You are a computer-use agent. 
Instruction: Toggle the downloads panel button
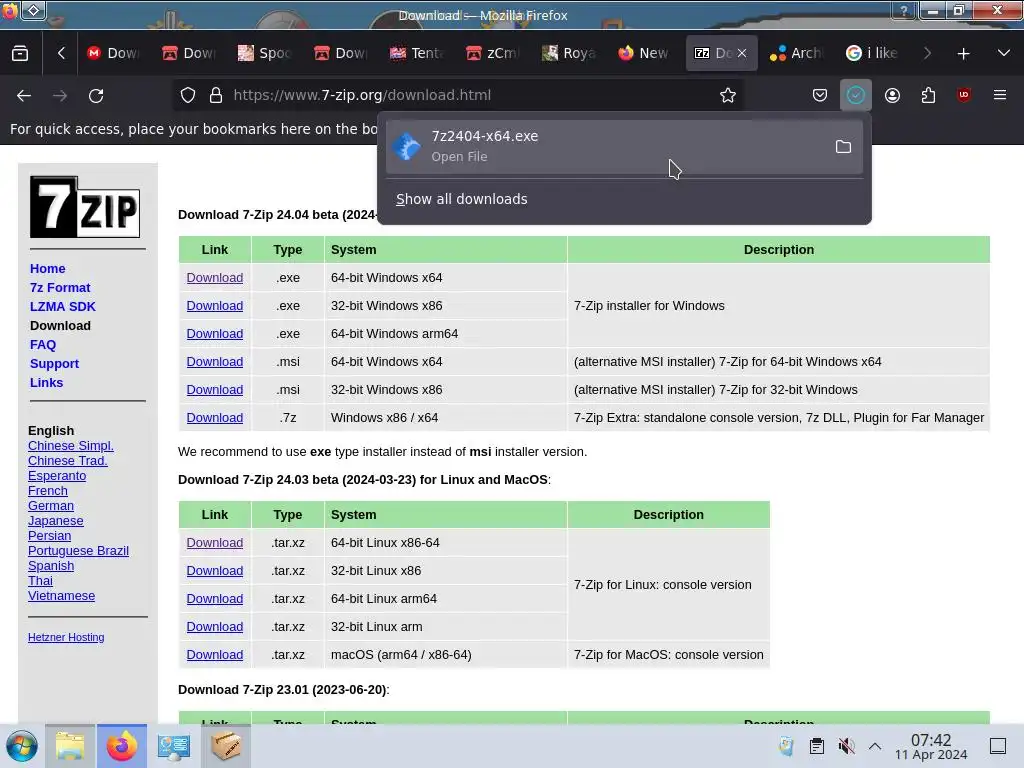tap(856, 95)
